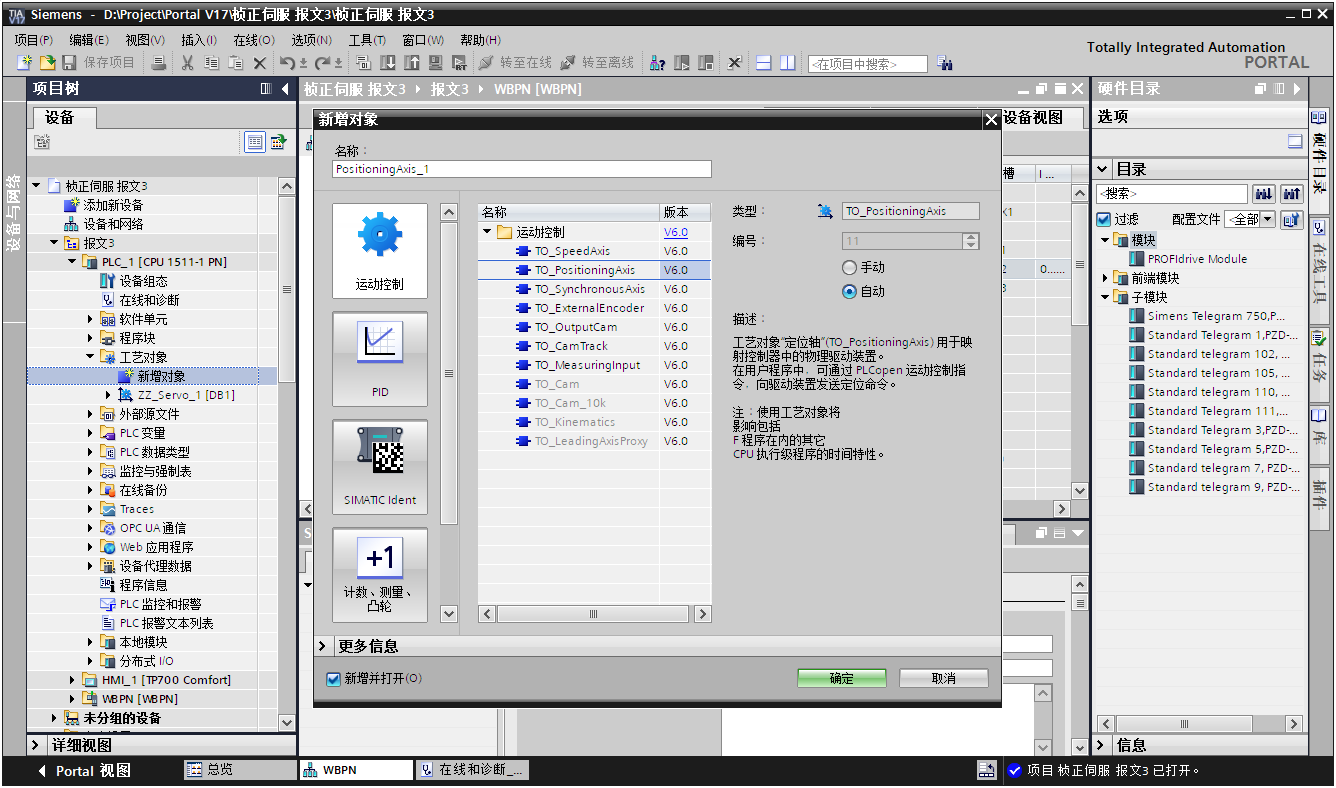1336x788 pixels.
Task: Open the 在线(O) menu
Action: 254,40
